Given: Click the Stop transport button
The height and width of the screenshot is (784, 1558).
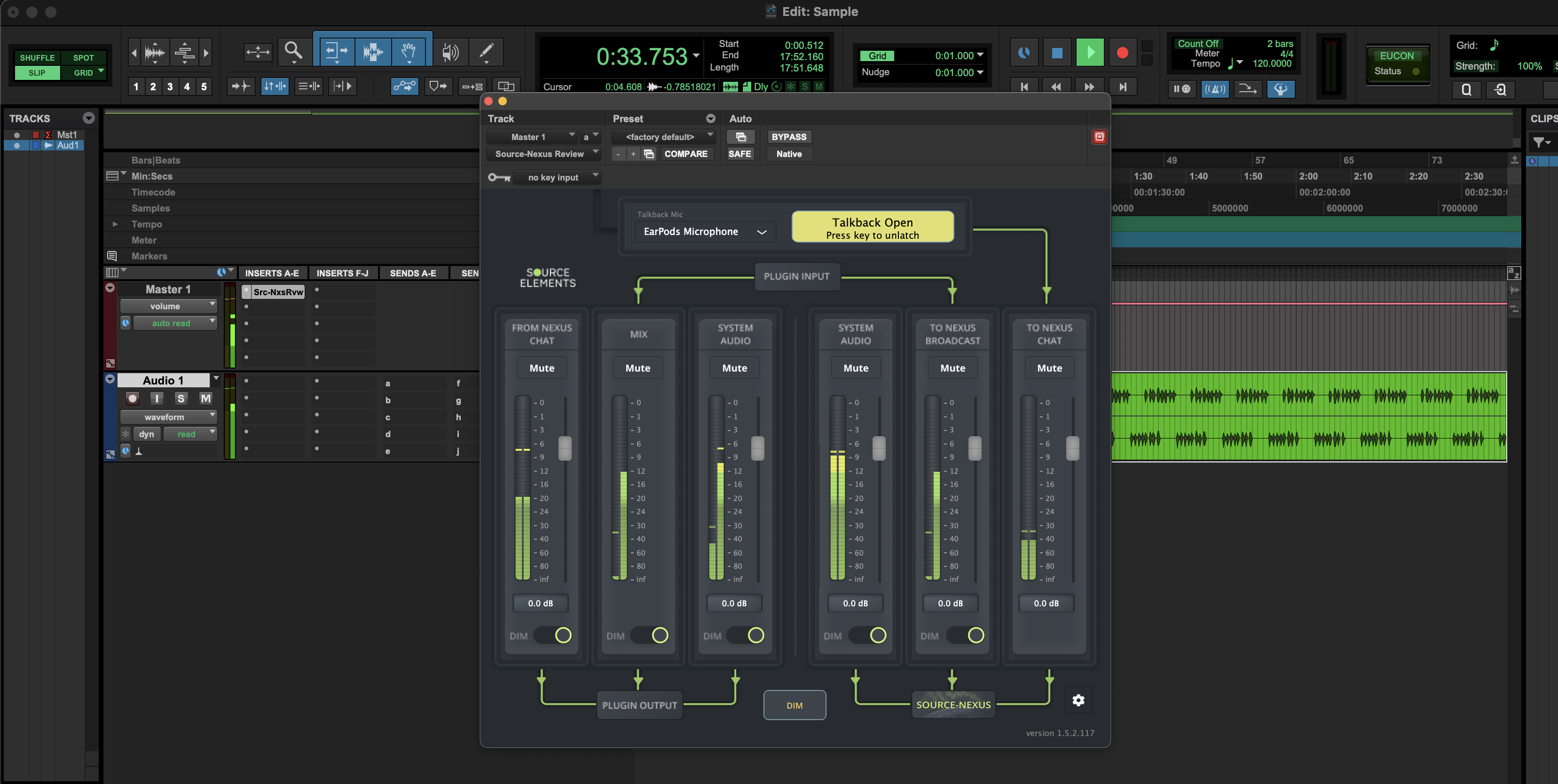Looking at the screenshot, I should (1057, 53).
